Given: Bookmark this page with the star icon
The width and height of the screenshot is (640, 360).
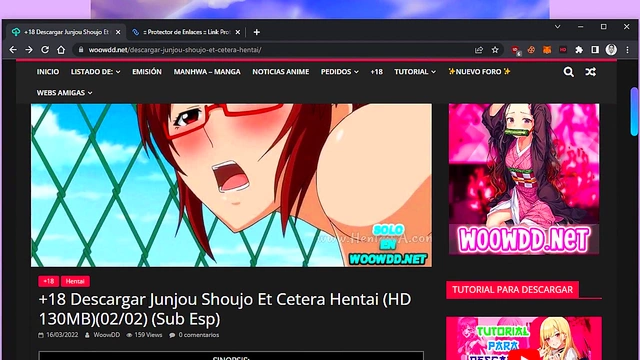Looking at the screenshot, I should coord(495,50).
